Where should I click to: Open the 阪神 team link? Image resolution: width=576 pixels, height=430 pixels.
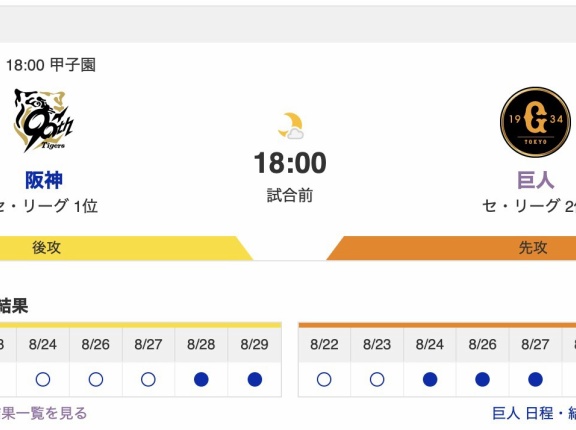coord(44,180)
